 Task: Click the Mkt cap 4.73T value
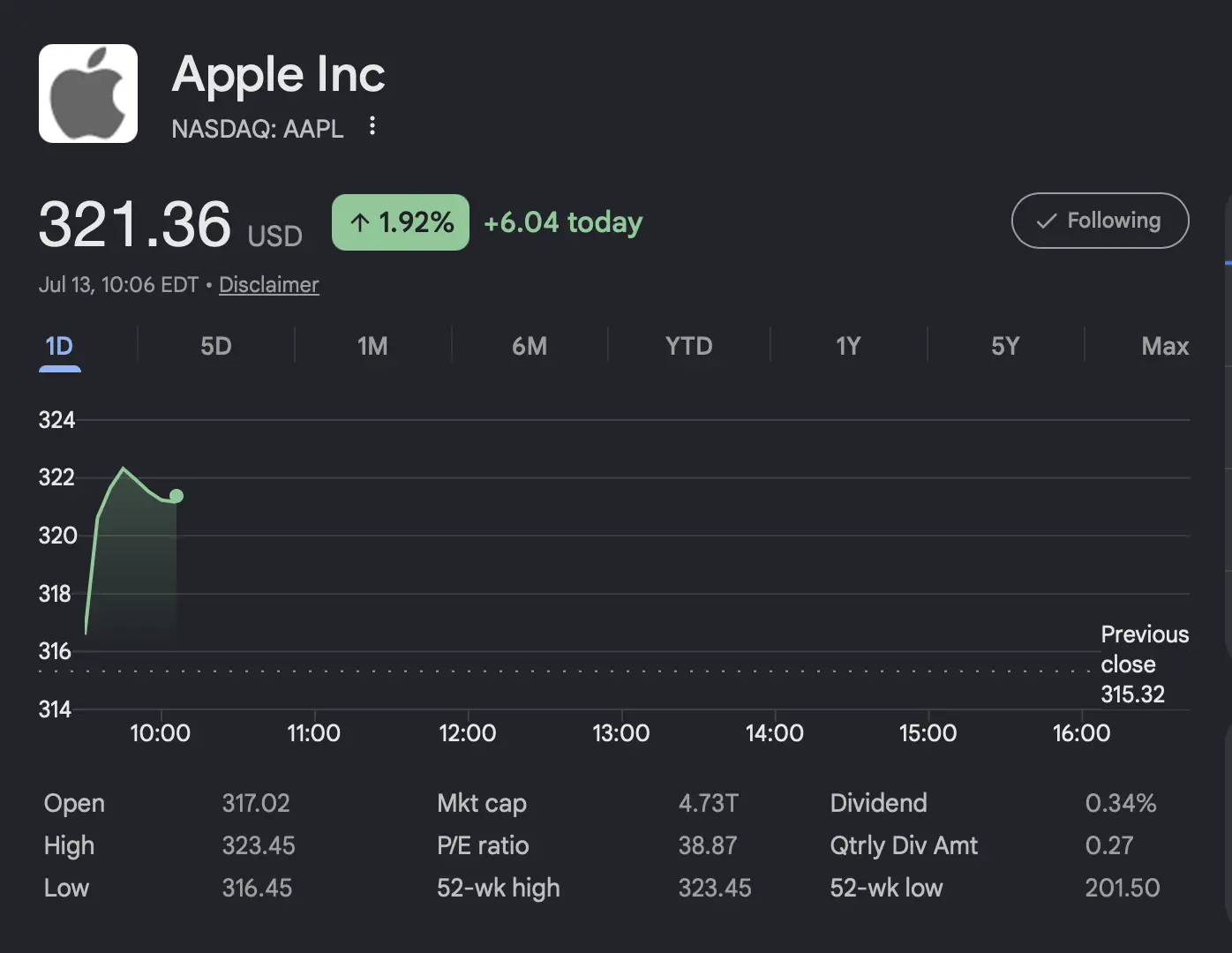[x=708, y=803]
